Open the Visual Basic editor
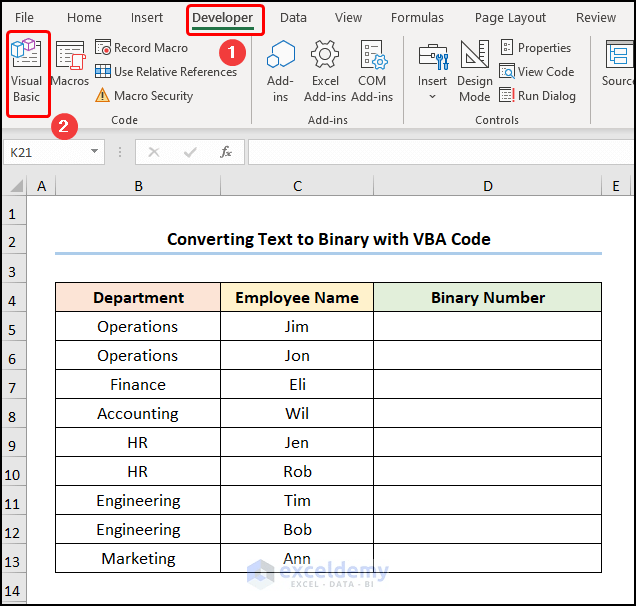Screen dimensions: 636x606 [x=26, y=71]
